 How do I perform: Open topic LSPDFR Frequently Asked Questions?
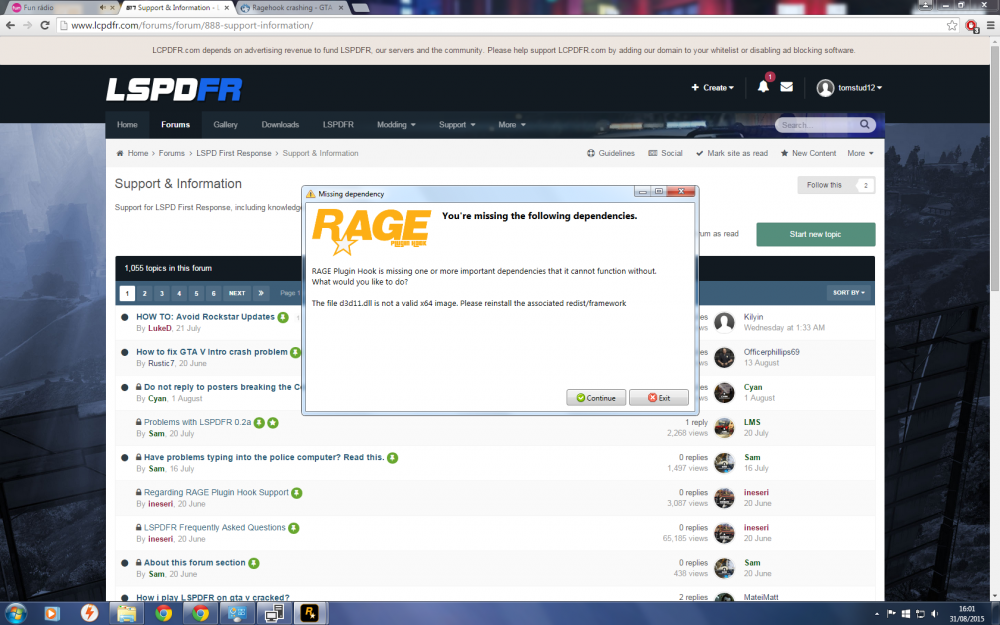pos(214,527)
